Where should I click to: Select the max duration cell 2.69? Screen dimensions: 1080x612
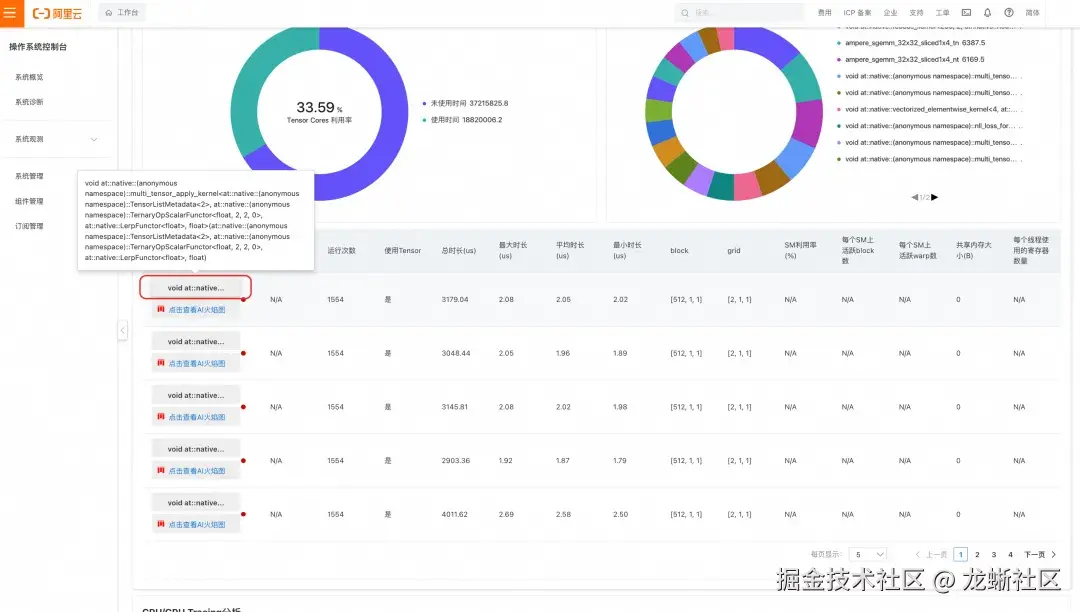tap(506, 514)
